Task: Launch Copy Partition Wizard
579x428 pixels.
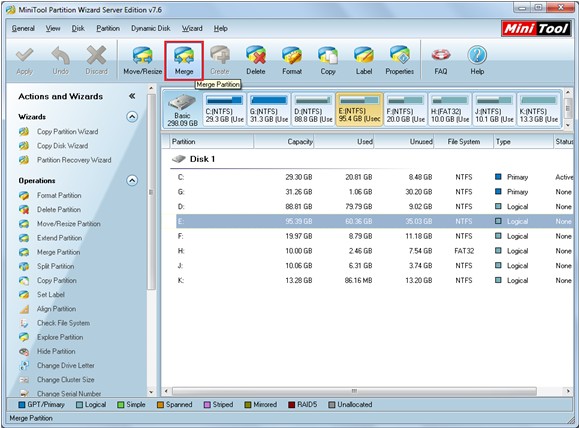Action: [68, 131]
